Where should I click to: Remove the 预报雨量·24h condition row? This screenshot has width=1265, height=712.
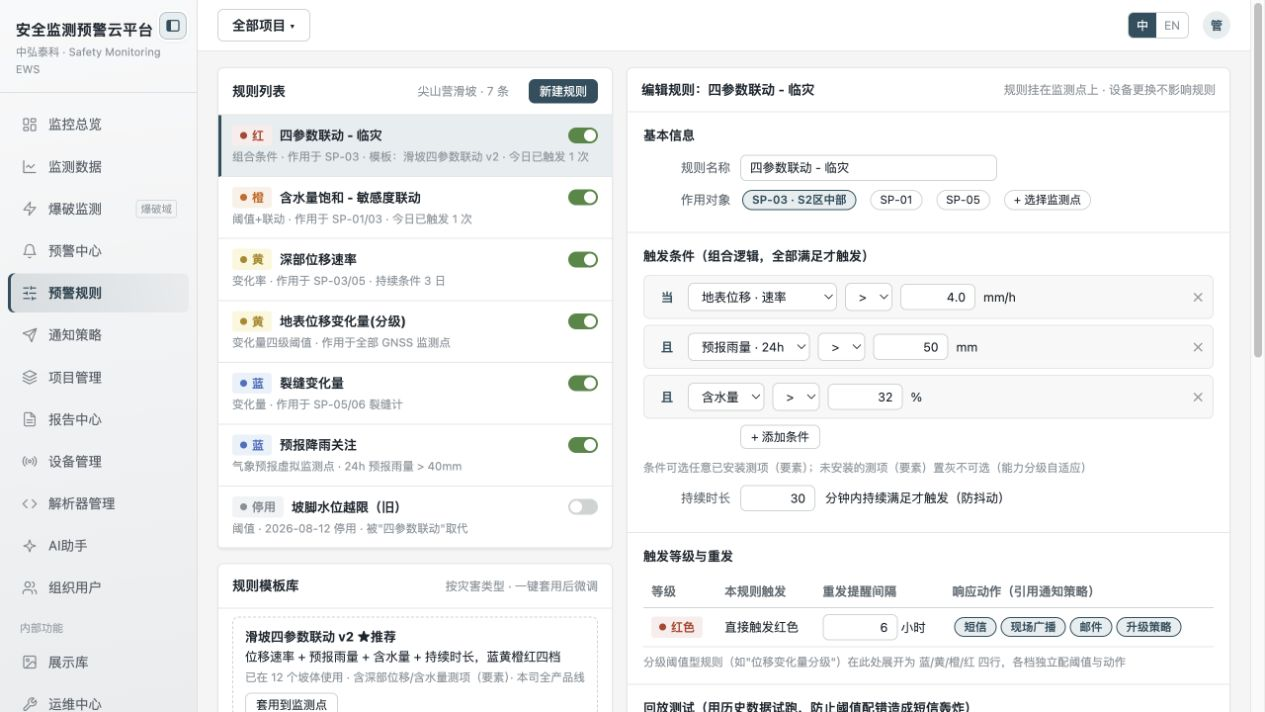coord(1198,347)
